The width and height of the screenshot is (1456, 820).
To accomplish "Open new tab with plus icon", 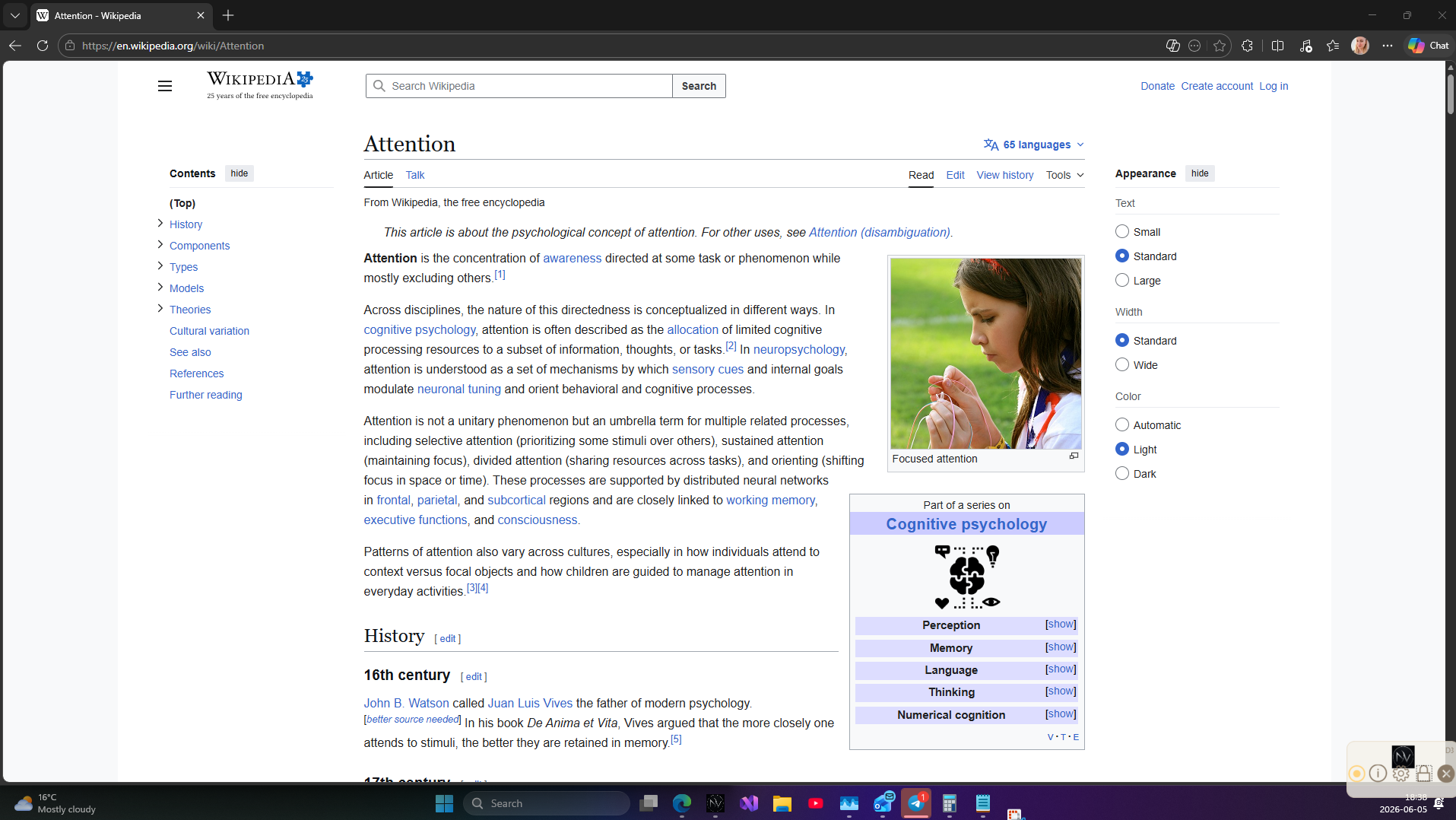I will (228, 15).
